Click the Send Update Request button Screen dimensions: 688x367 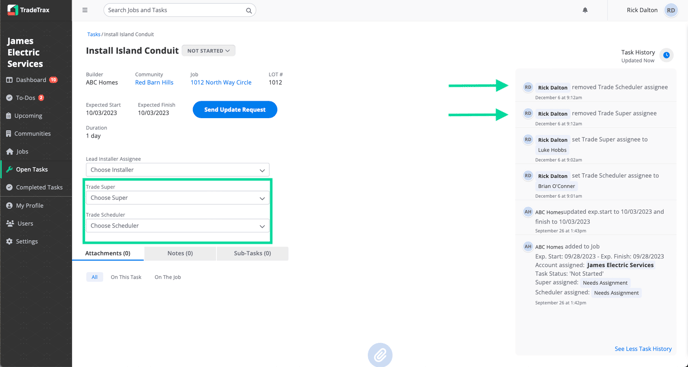pyautogui.click(x=235, y=110)
